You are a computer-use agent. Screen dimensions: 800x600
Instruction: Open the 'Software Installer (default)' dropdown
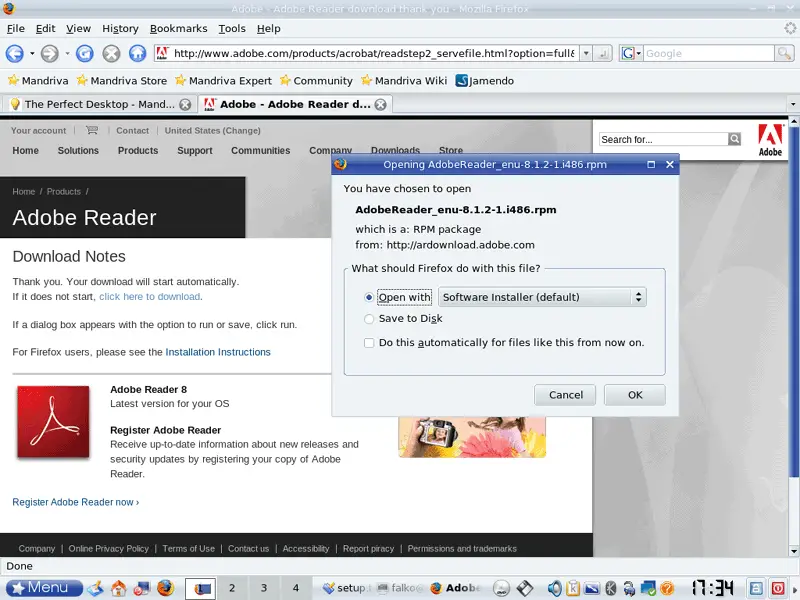tap(542, 297)
